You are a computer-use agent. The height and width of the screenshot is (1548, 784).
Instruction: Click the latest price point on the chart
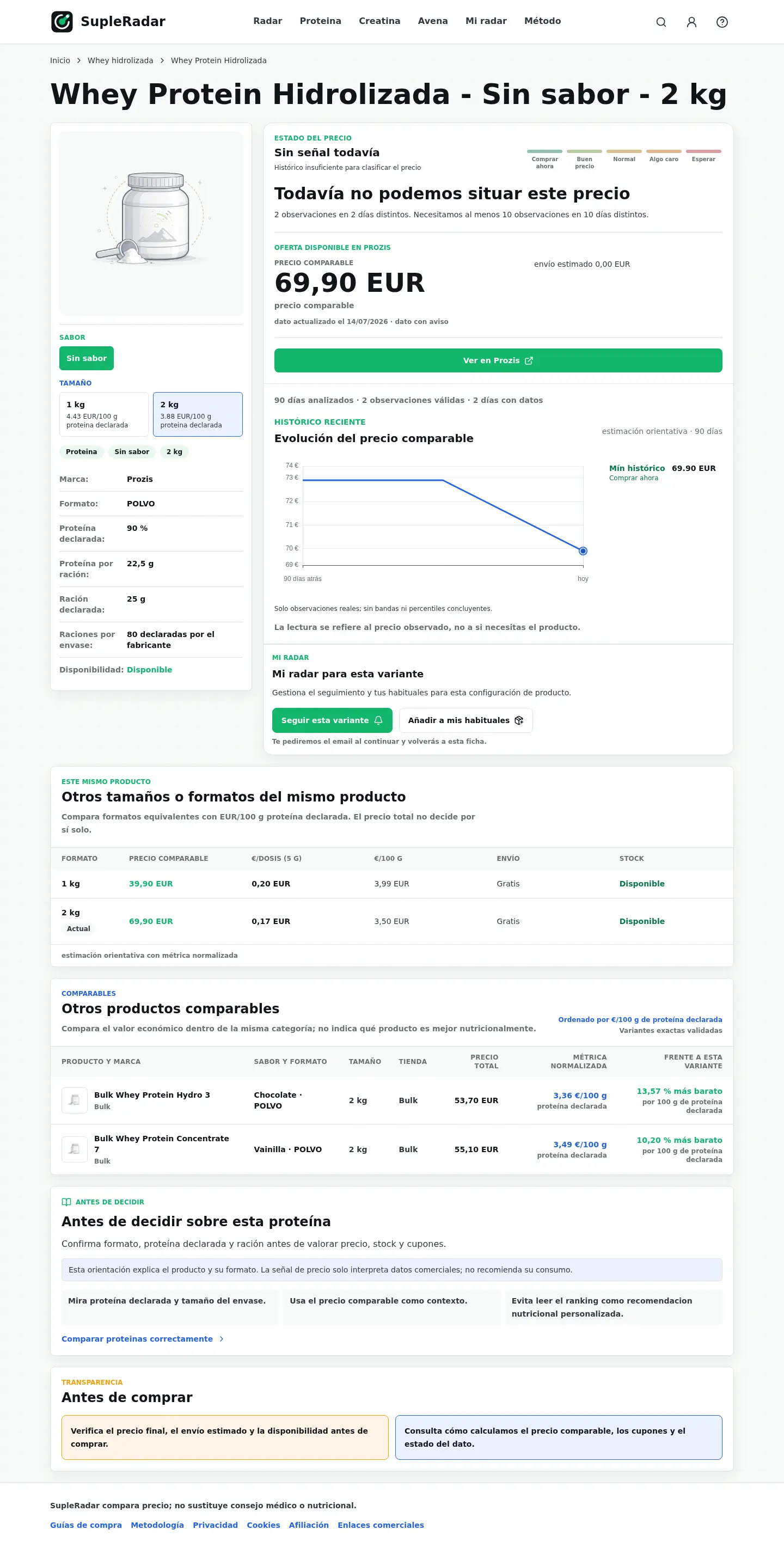[583, 551]
